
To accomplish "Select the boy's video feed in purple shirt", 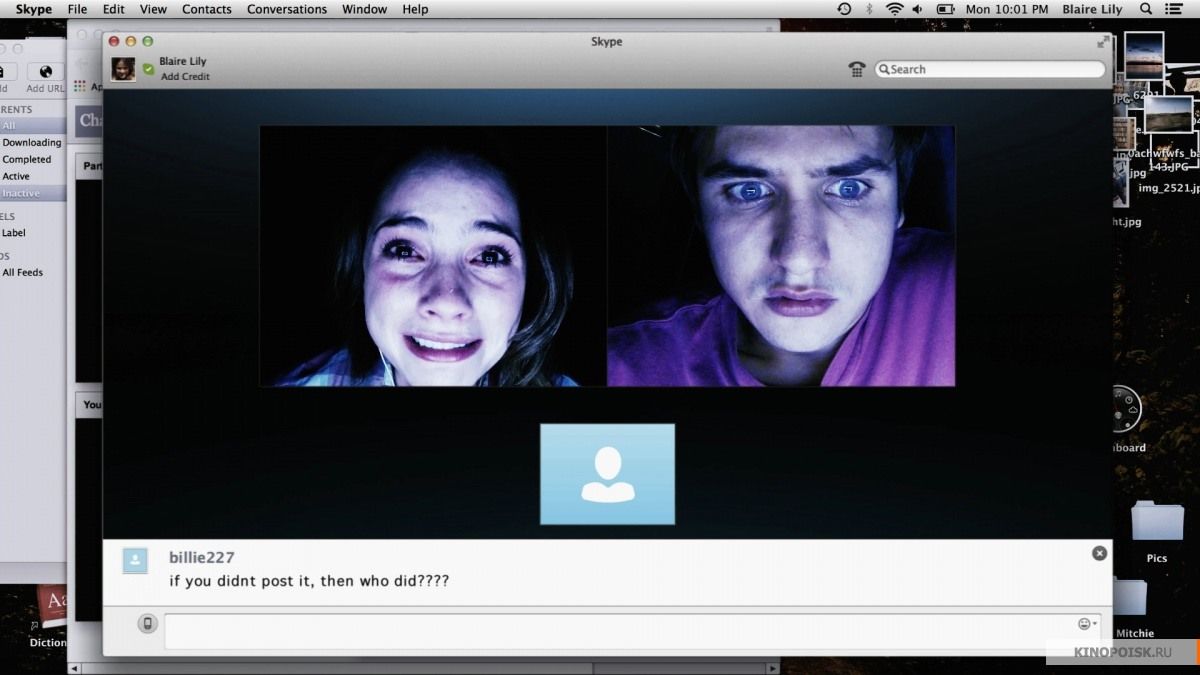I will pyautogui.click(x=781, y=255).
